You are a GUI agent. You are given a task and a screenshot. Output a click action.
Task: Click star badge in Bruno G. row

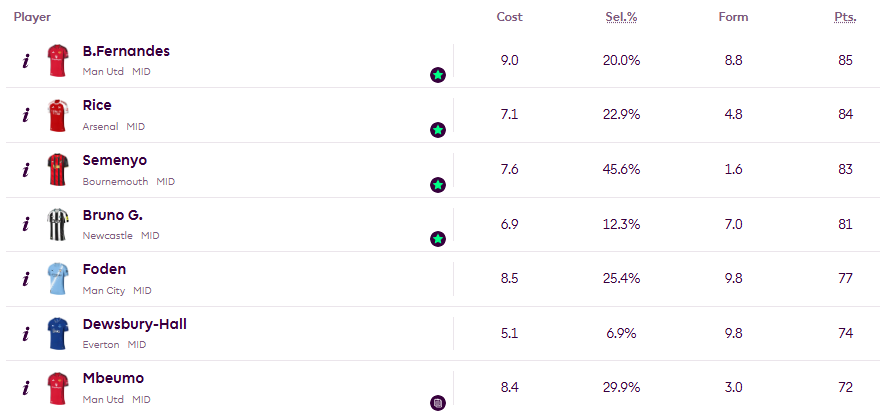(438, 239)
